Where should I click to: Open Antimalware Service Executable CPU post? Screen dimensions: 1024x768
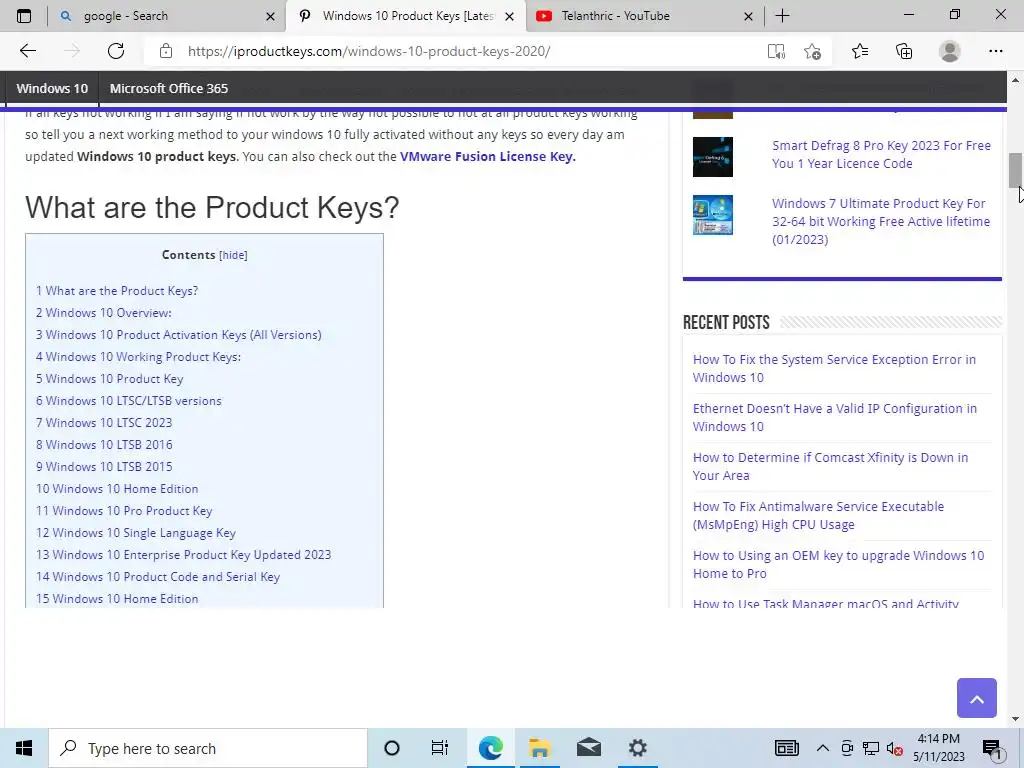click(x=818, y=515)
